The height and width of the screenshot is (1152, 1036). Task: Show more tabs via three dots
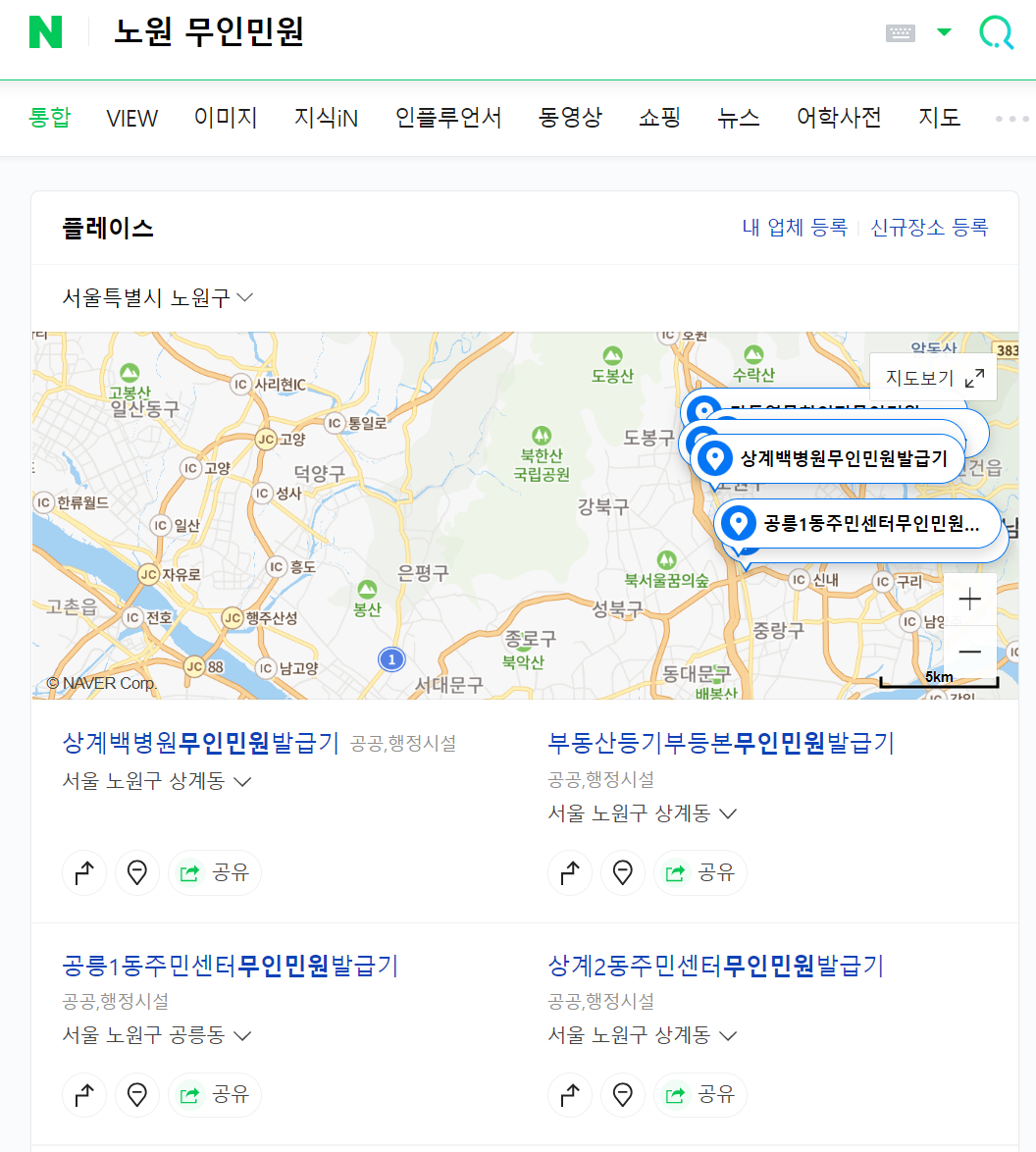pyautogui.click(x=1011, y=119)
